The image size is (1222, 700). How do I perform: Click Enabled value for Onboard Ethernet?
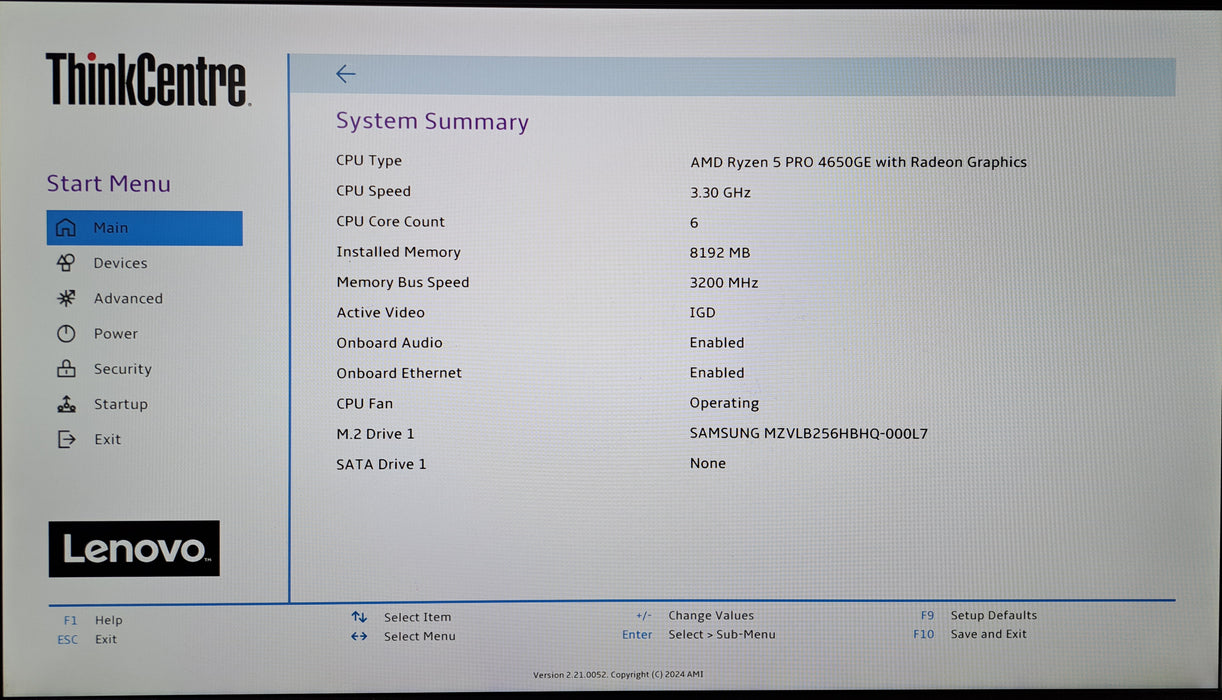[717, 373]
